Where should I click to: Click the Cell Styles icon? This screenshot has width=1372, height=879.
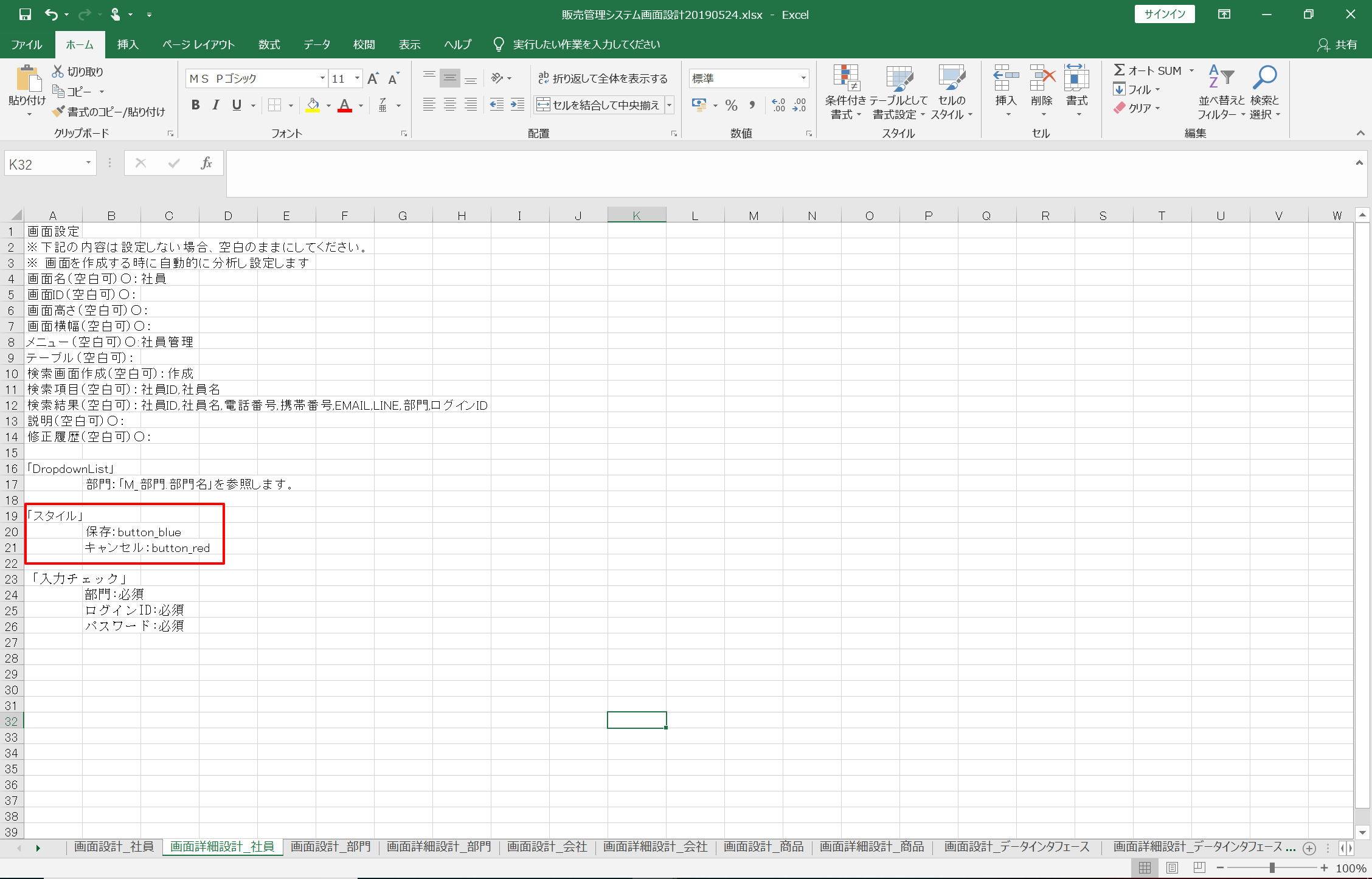(952, 78)
